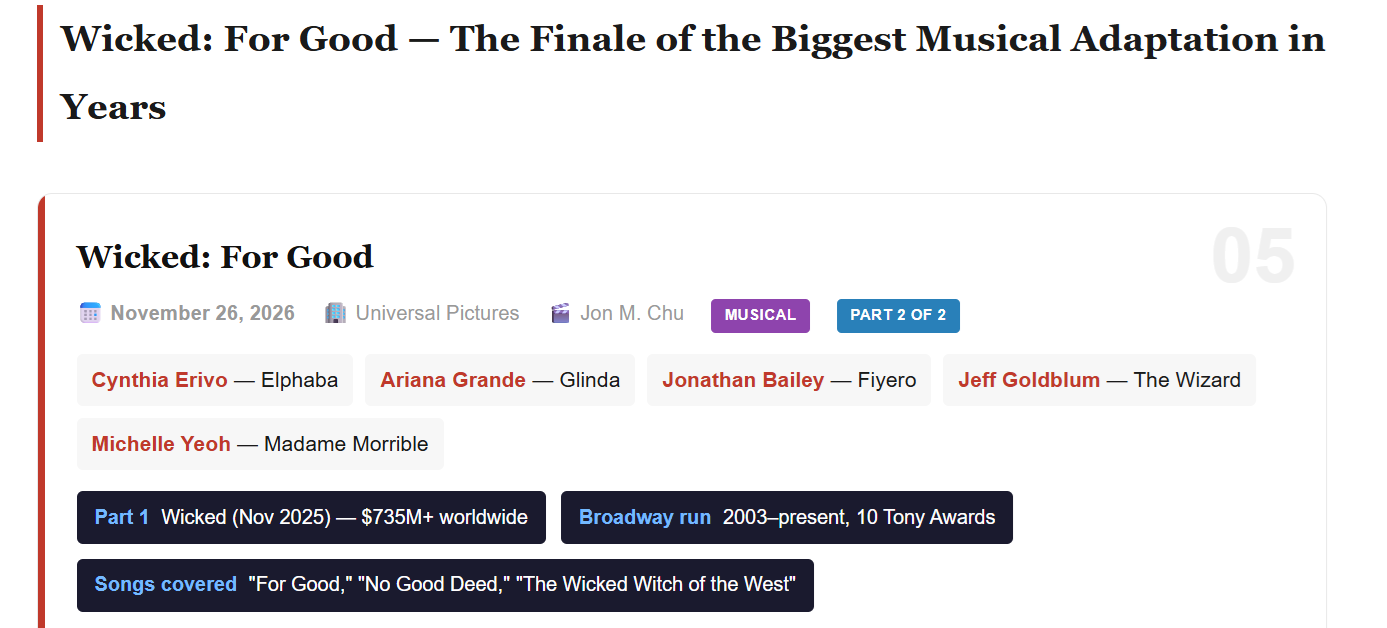Click the Wicked: For Good card title
This screenshot has width=1387, height=628.
225,257
